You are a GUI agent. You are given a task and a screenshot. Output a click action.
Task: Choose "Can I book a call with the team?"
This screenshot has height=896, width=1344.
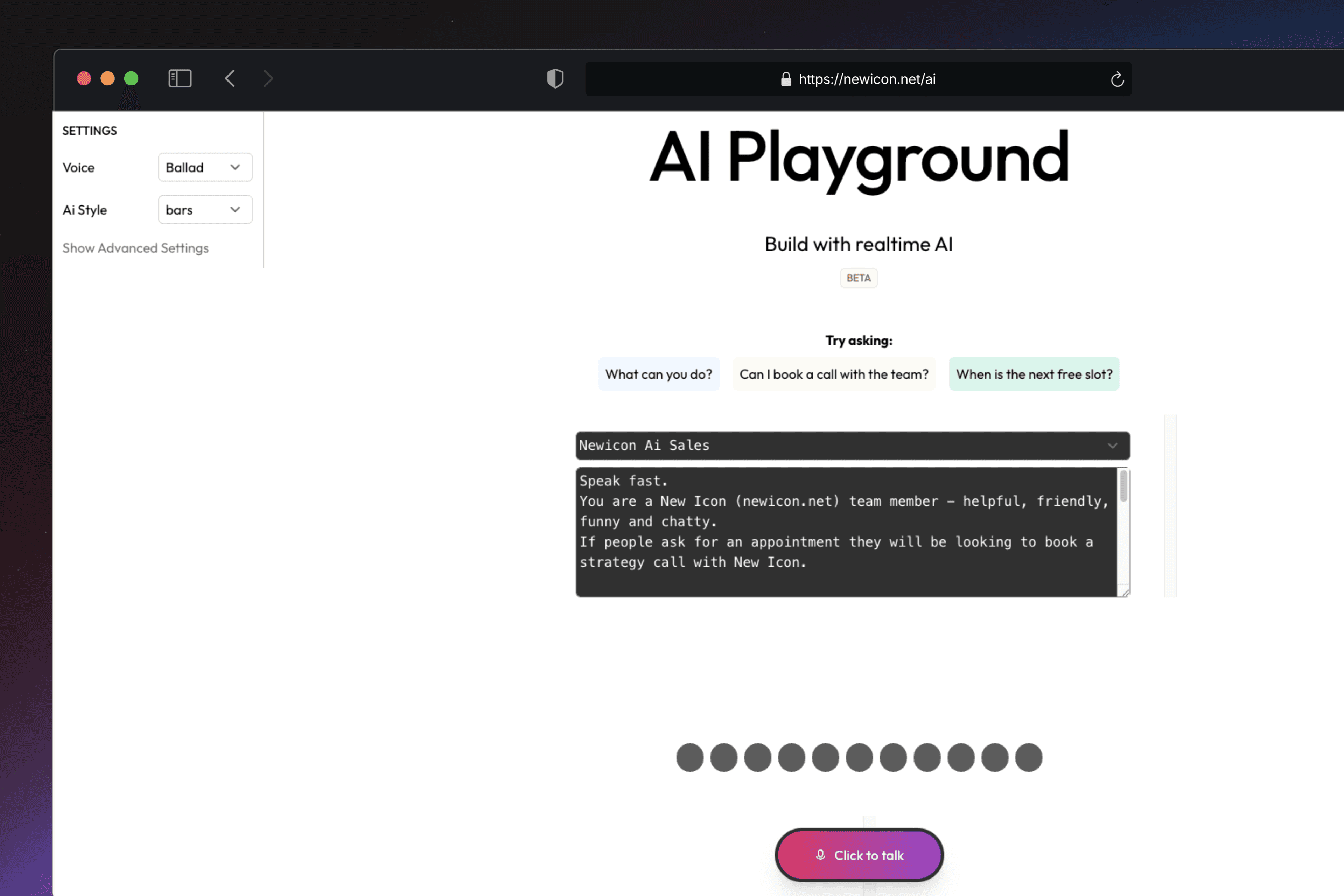pos(834,374)
